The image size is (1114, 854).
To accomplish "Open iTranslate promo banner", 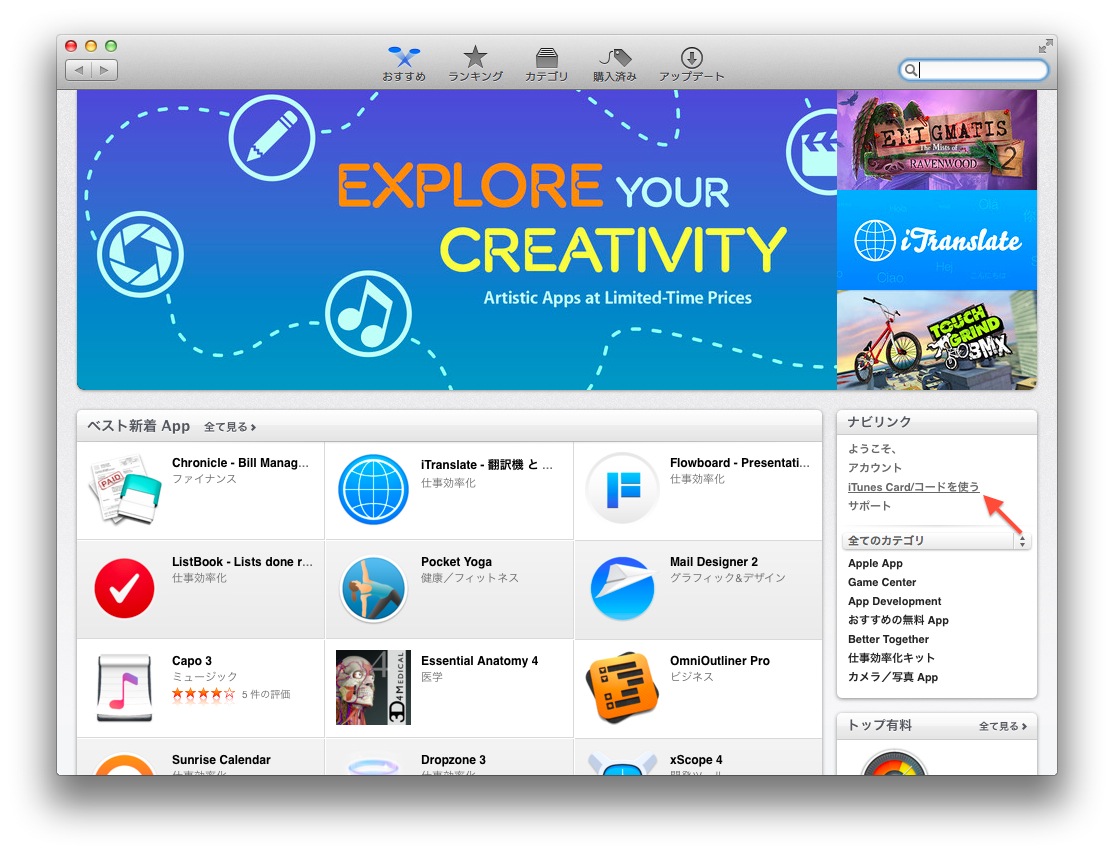I will 936,240.
